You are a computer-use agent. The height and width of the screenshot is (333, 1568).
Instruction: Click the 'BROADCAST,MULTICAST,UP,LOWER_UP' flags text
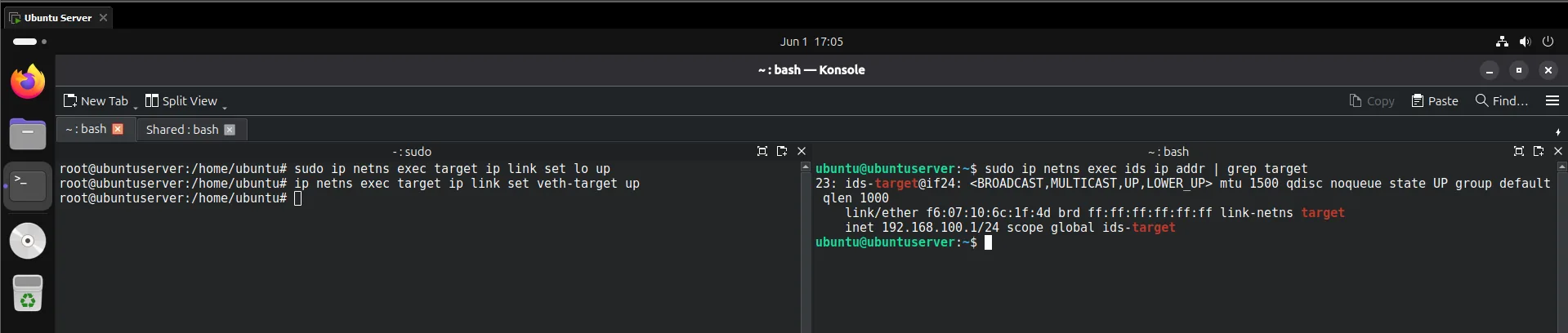click(1091, 184)
